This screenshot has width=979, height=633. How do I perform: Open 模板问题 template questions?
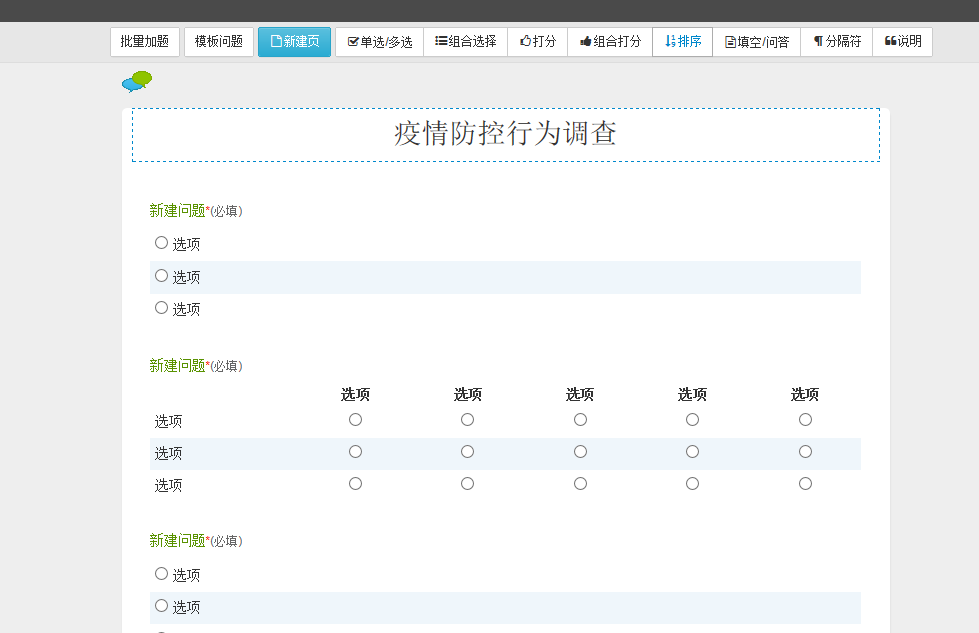pyautogui.click(x=219, y=42)
